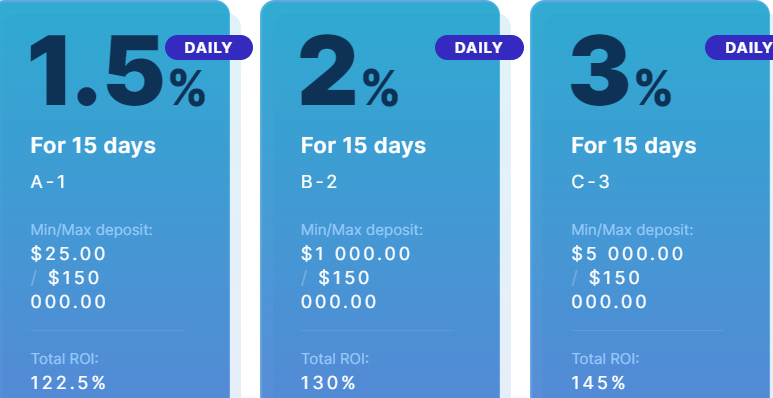Screen dimensions: 773x398
Task: Click the DAILY badge on the 1.5% plan
Action: [x=209, y=47]
